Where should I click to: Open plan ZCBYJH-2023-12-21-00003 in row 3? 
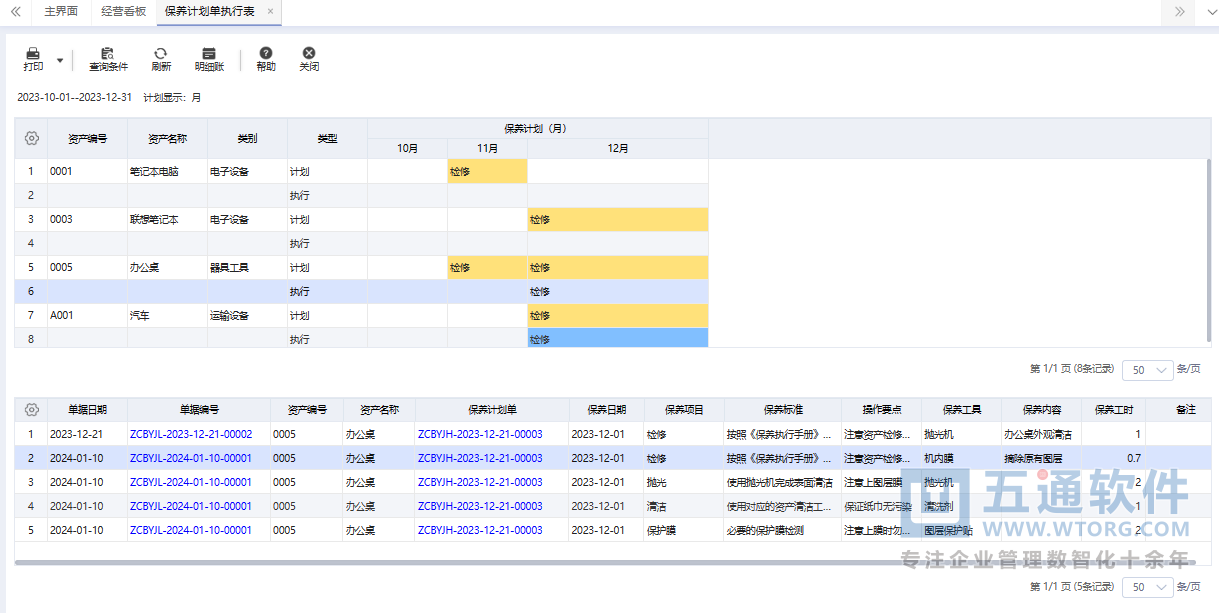pyautogui.click(x=480, y=482)
